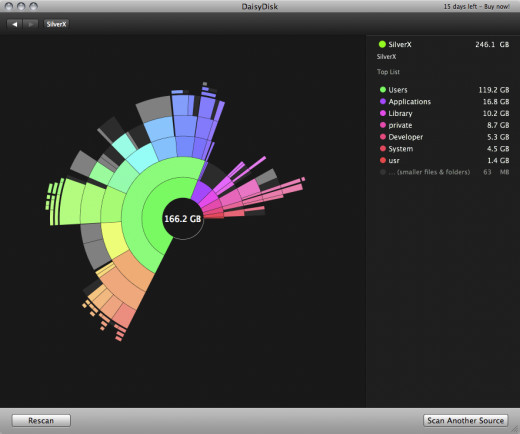Click the 166.2 GB center circle
The height and width of the screenshot is (434, 520).
[183, 219]
